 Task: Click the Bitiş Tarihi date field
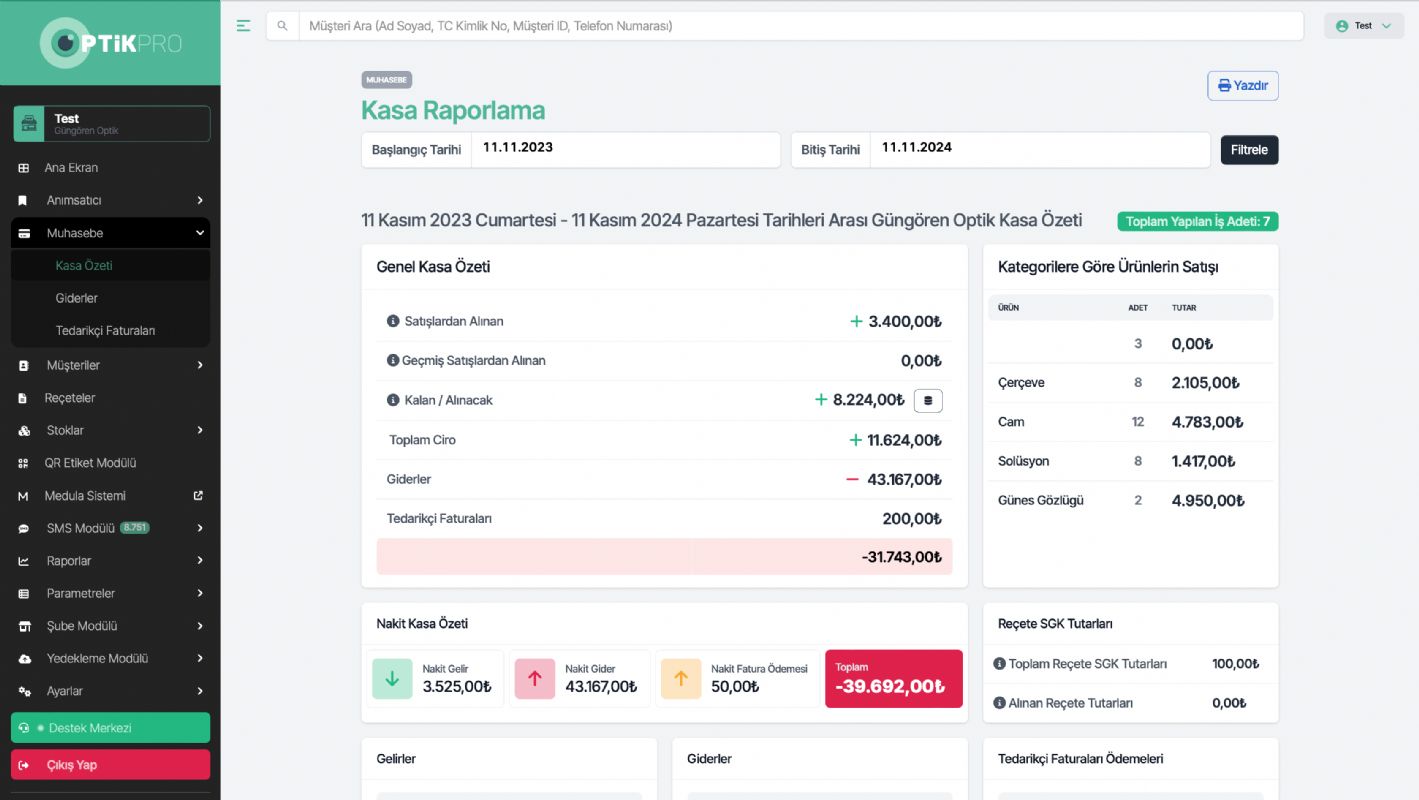tap(1040, 149)
